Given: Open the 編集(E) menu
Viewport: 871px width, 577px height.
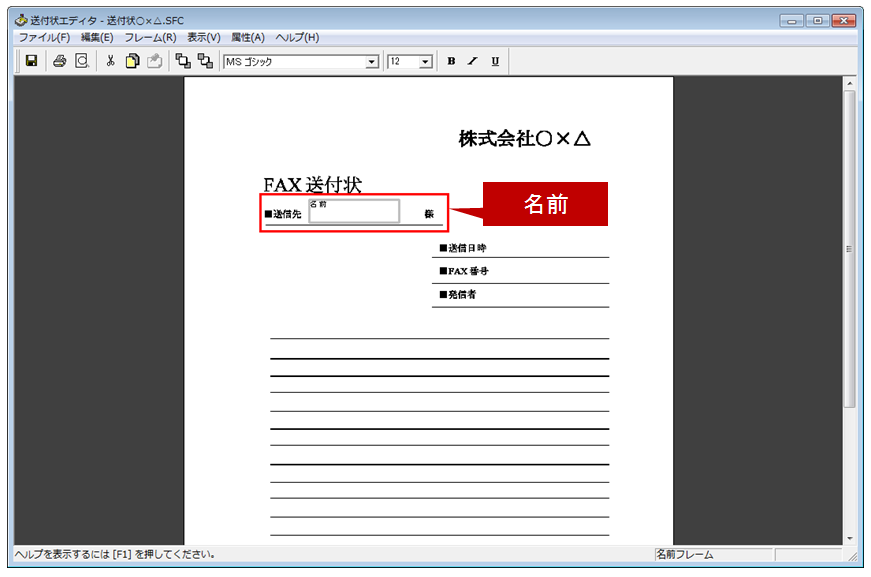Looking at the screenshot, I should (x=97, y=37).
